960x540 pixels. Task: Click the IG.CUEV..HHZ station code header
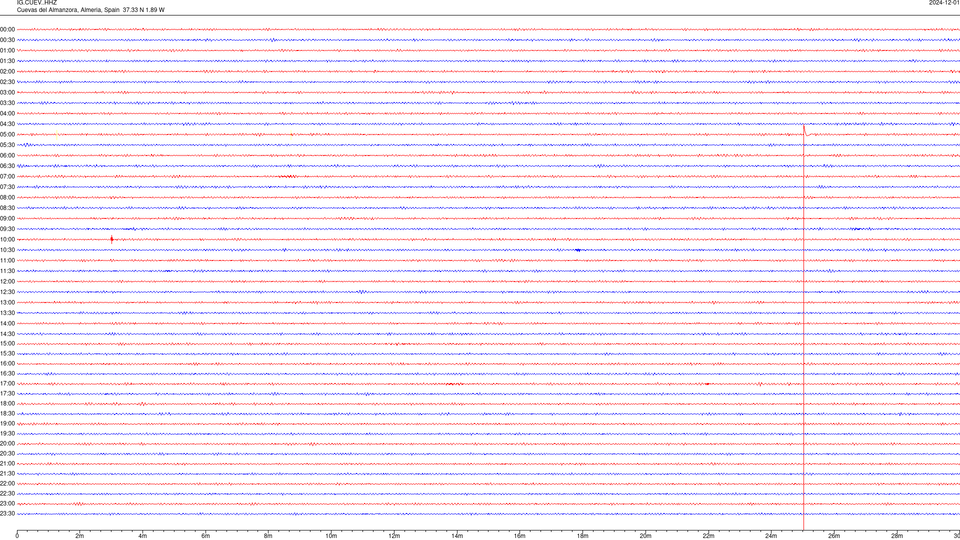coord(37,3)
